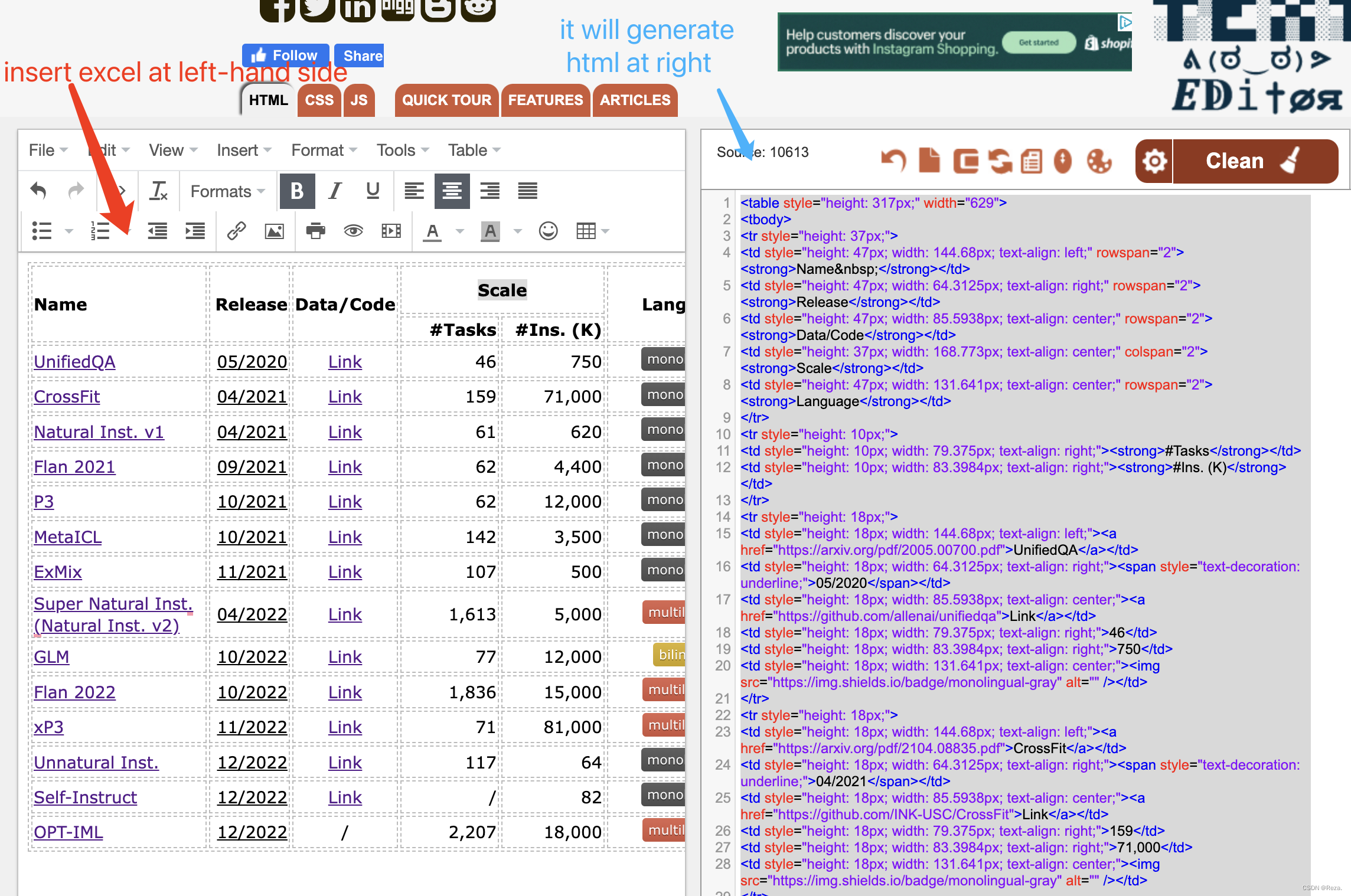The image size is (1351, 896).
Task: Switch to the JS tab
Action: (359, 100)
